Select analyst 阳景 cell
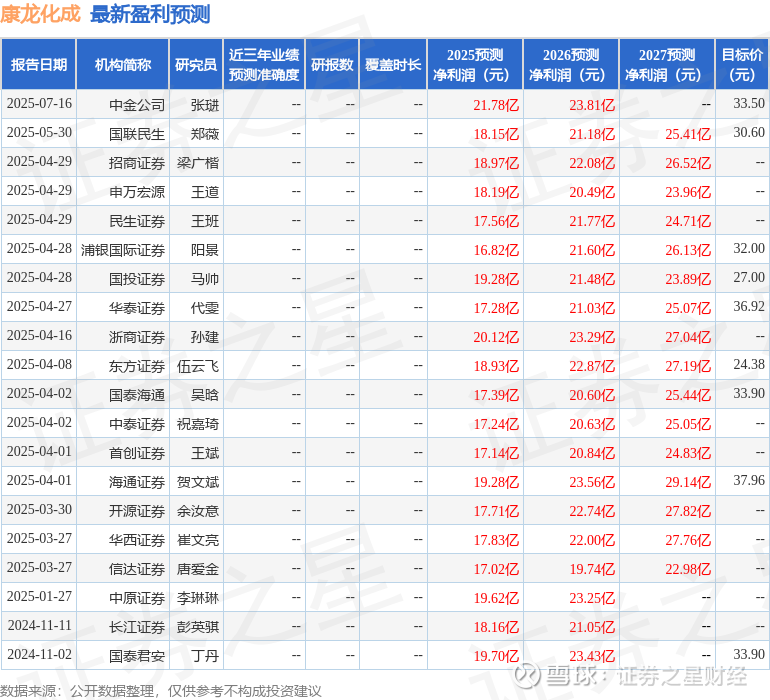The width and height of the screenshot is (770, 700). pyautogui.click(x=196, y=249)
